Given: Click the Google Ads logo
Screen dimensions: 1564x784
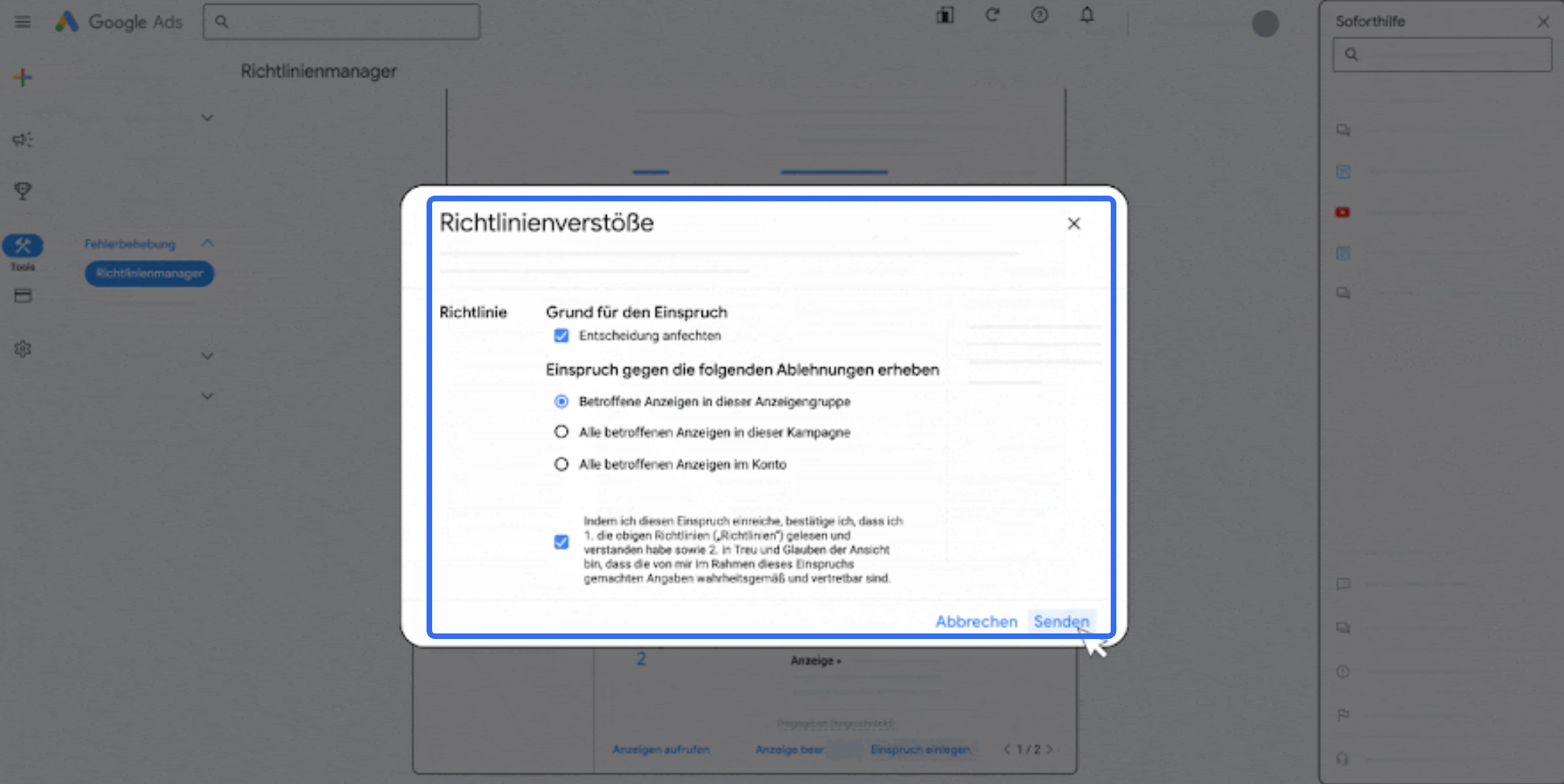Looking at the screenshot, I should pos(119,22).
